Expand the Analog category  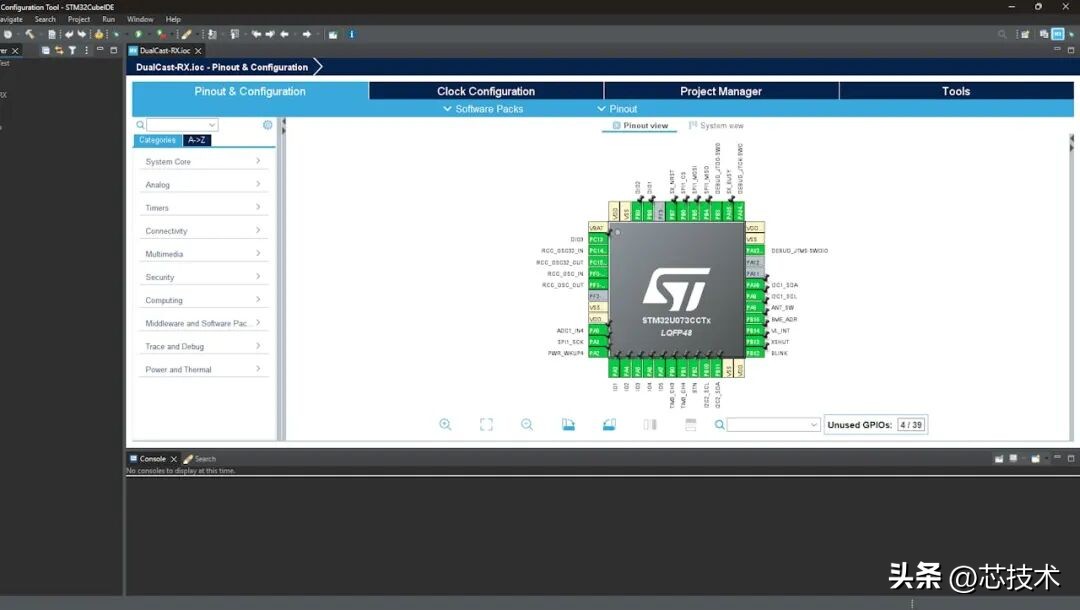pyautogui.click(x=202, y=185)
